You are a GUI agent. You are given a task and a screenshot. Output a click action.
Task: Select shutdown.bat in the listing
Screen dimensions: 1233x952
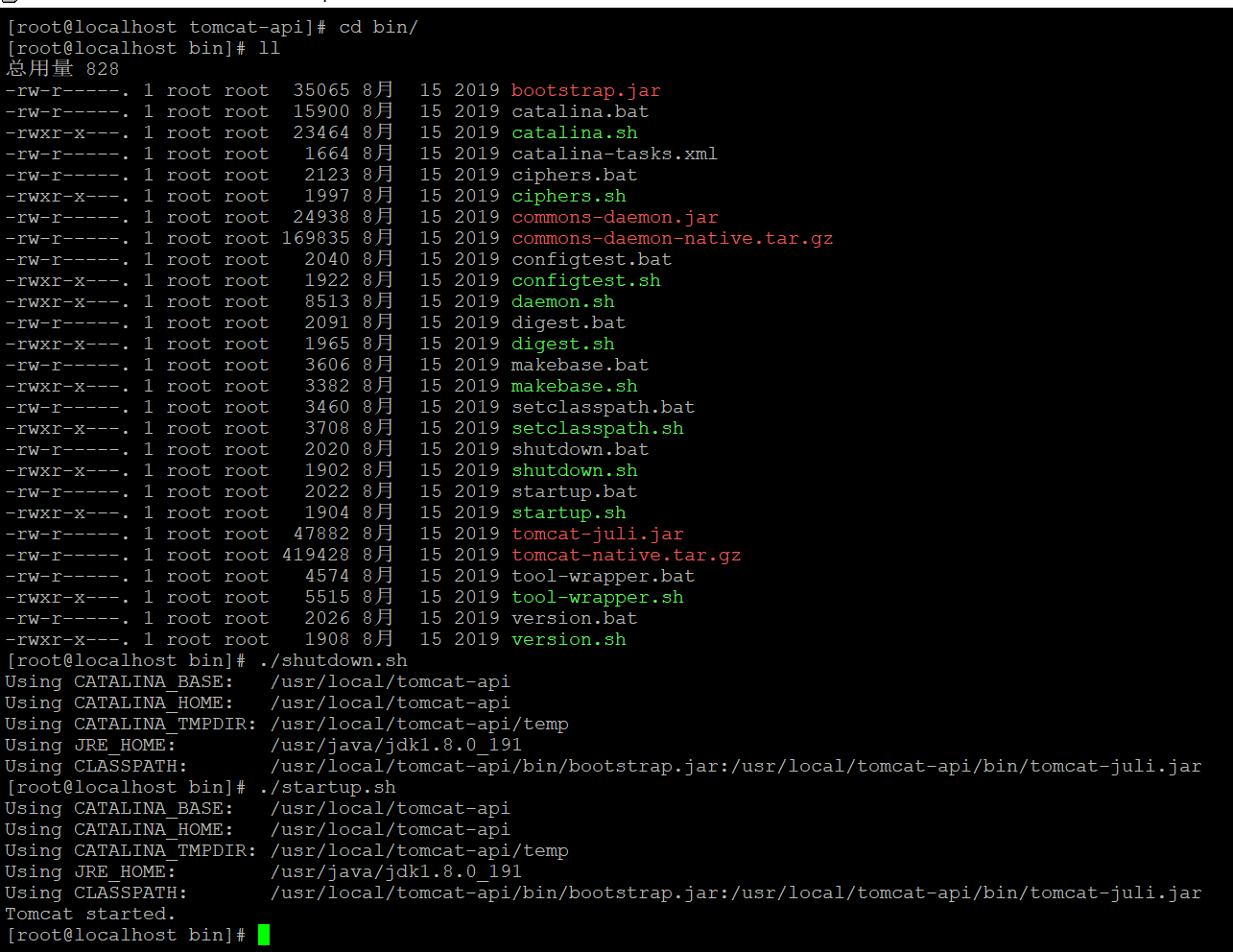coord(580,449)
